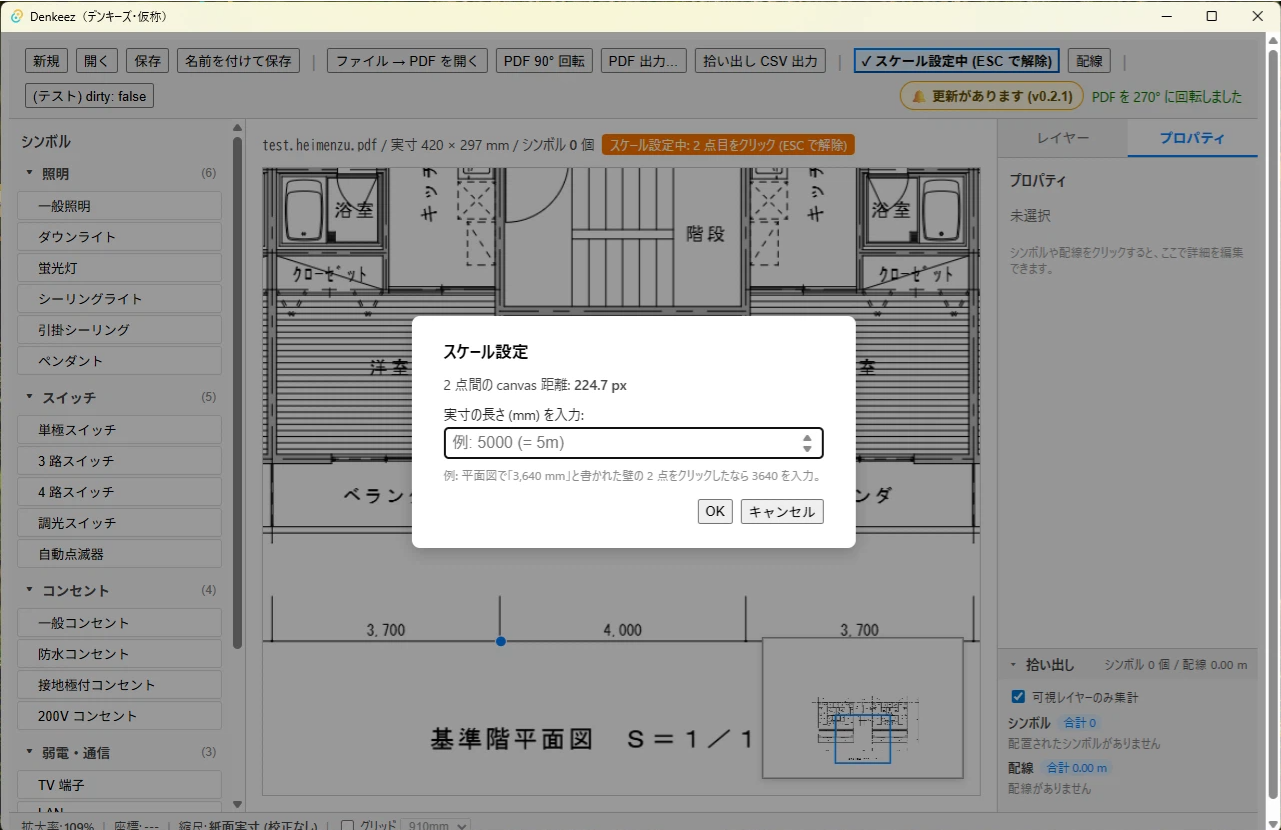The height and width of the screenshot is (830, 1281).
Task: Increase the length value with the up arrow
Action: (807, 437)
